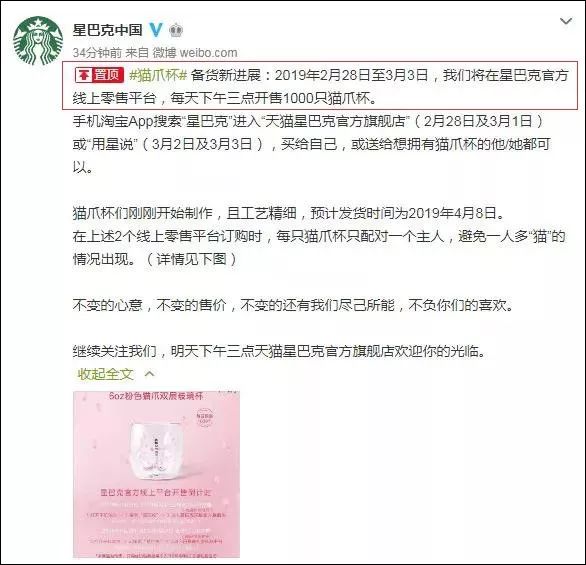Click the red 置顶 pinned badge
586x565 pixels.
[99, 75]
